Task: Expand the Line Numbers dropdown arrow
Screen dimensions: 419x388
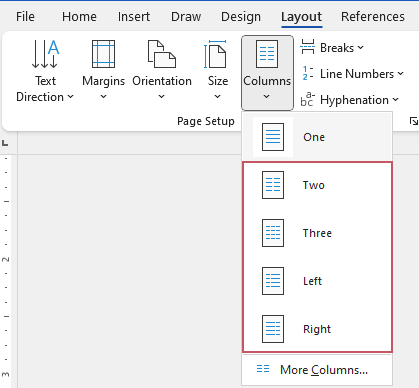Action: pos(400,74)
